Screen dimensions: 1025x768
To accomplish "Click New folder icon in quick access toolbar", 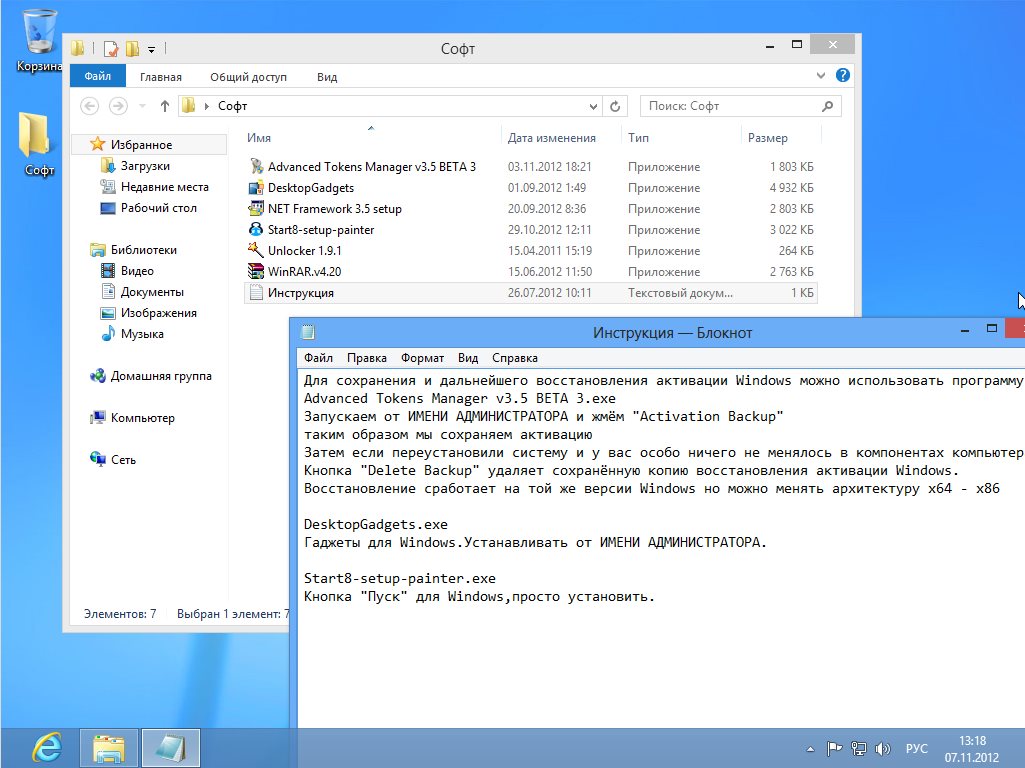I will tap(133, 48).
